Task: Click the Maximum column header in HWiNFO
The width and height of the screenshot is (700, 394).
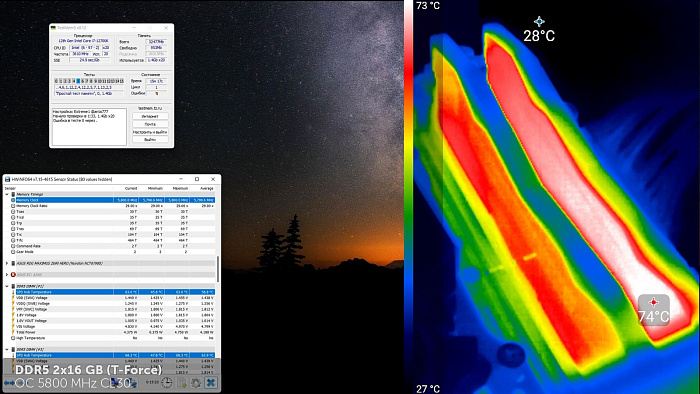Action: pyautogui.click(x=180, y=188)
